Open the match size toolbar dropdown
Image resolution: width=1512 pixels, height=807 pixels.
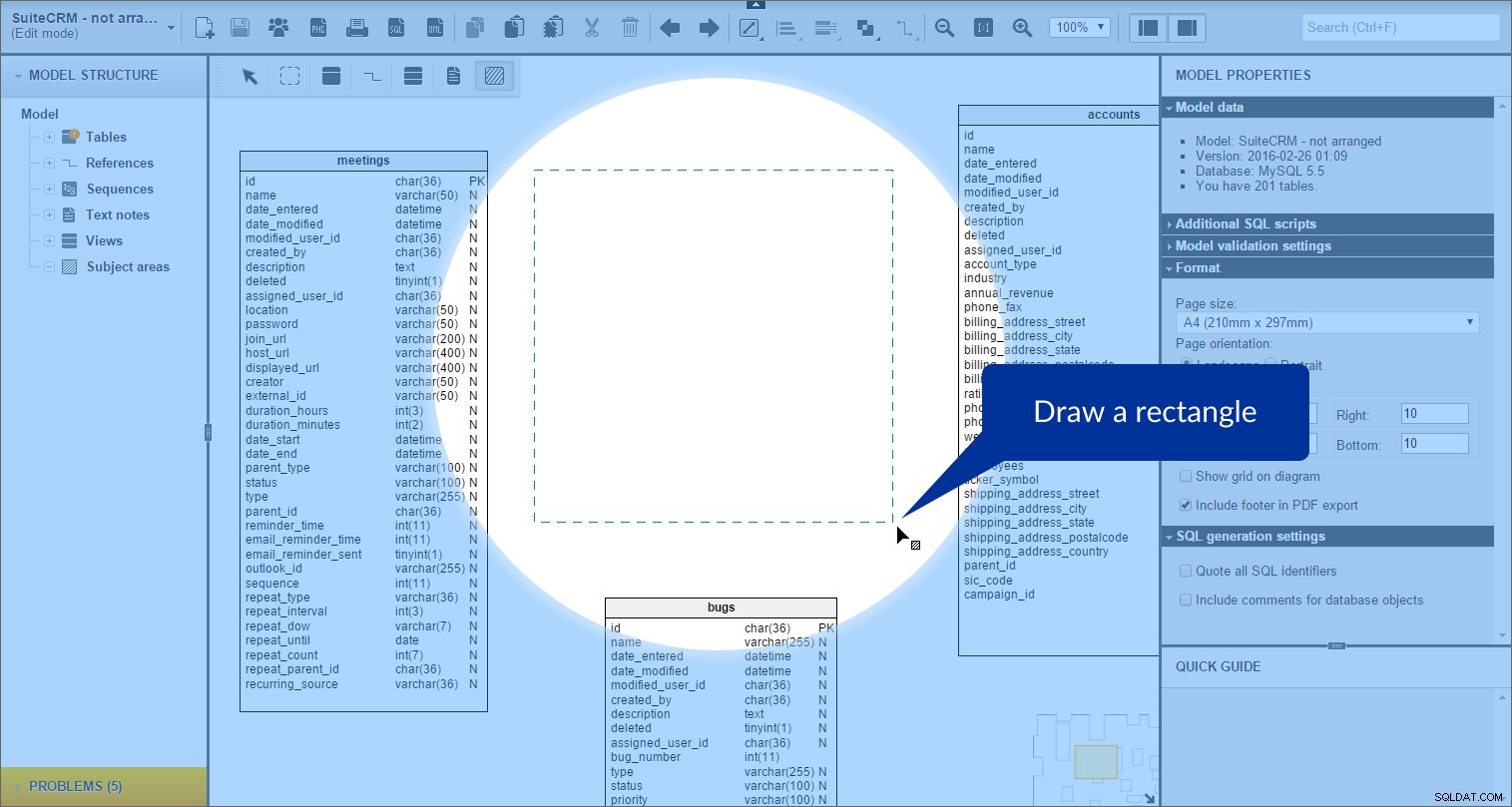point(826,29)
